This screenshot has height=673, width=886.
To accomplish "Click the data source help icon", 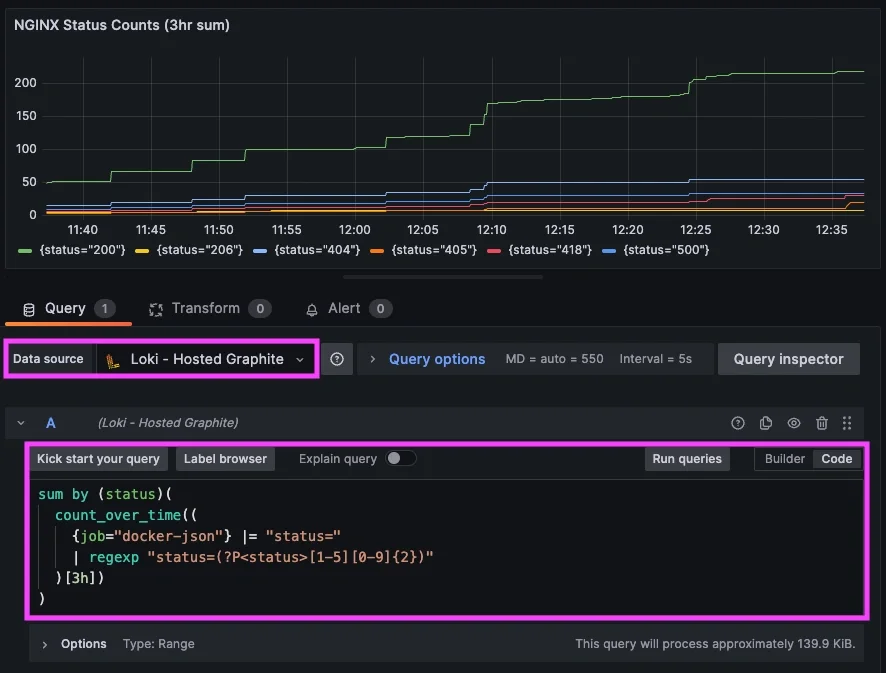I will pos(337,359).
